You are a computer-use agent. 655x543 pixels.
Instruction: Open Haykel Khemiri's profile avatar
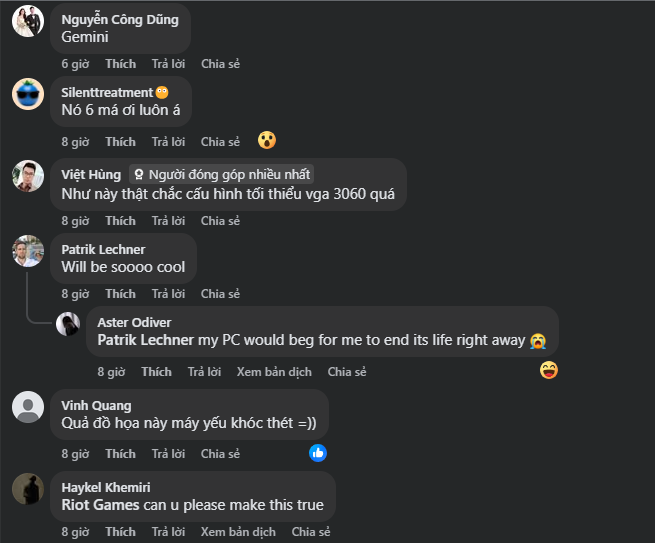[27, 488]
